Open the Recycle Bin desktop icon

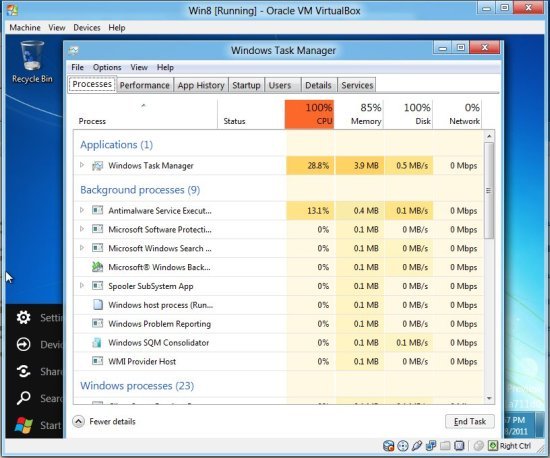pos(32,61)
